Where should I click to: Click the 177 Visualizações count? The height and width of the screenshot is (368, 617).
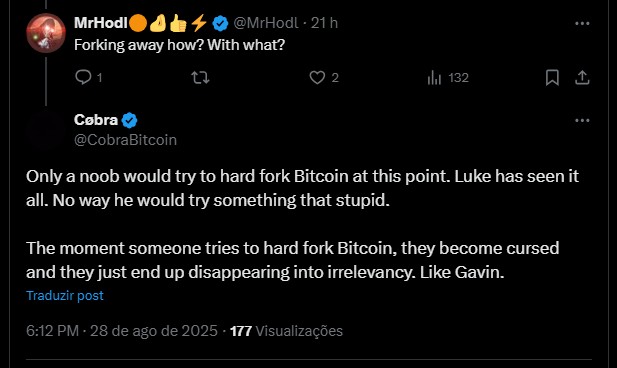pyautogui.click(x=286, y=331)
